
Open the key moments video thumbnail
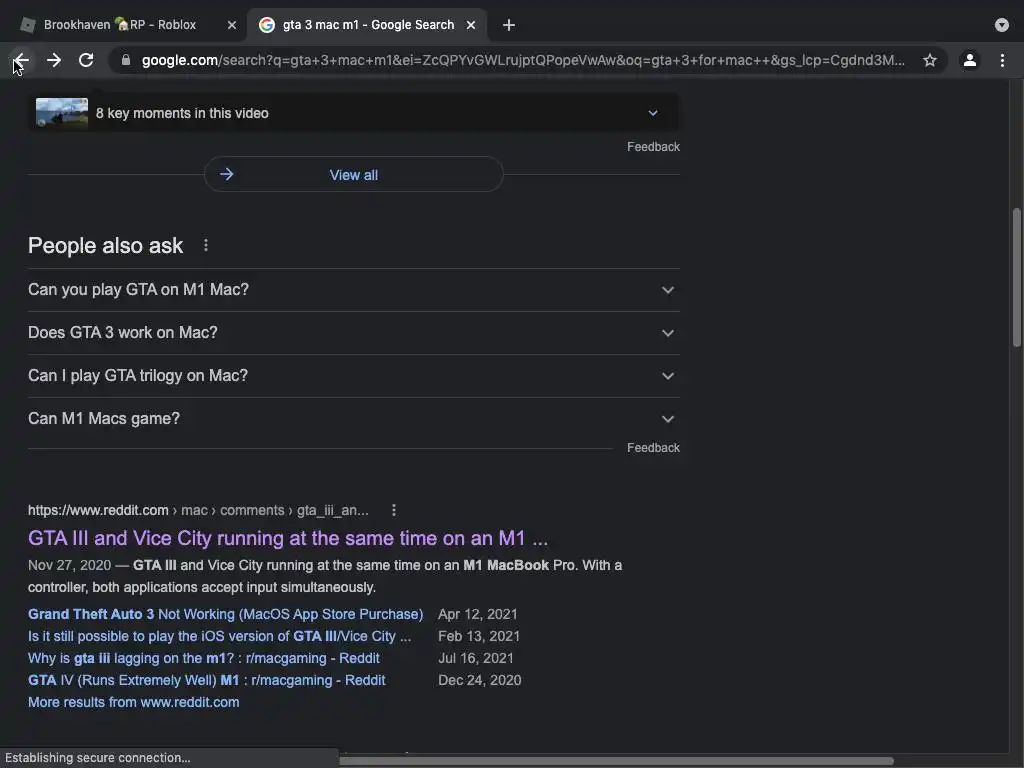point(62,113)
